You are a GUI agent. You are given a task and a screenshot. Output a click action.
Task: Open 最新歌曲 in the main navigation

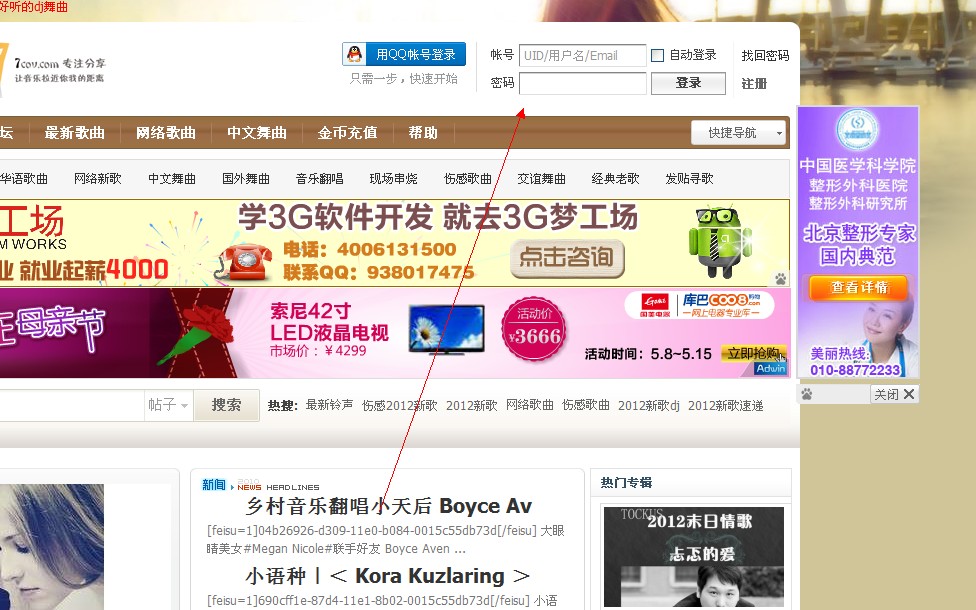(x=75, y=133)
